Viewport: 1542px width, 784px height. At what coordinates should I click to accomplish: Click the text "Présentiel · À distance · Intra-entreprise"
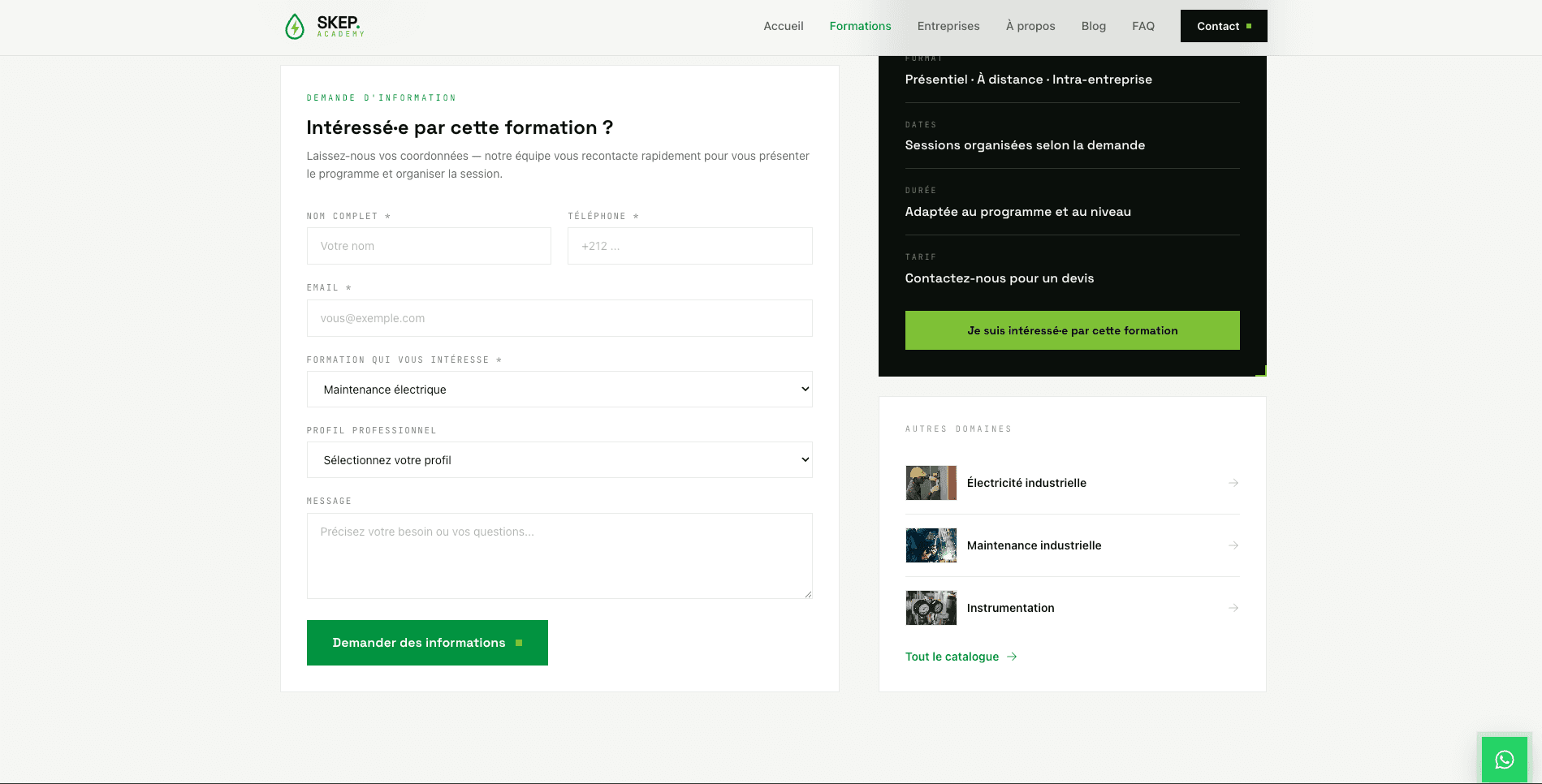[1028, 80]
